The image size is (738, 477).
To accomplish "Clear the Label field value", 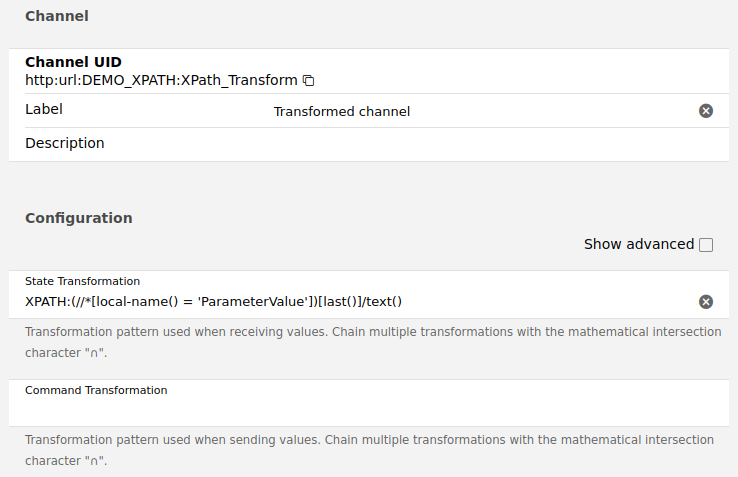I will pos(706,111).
